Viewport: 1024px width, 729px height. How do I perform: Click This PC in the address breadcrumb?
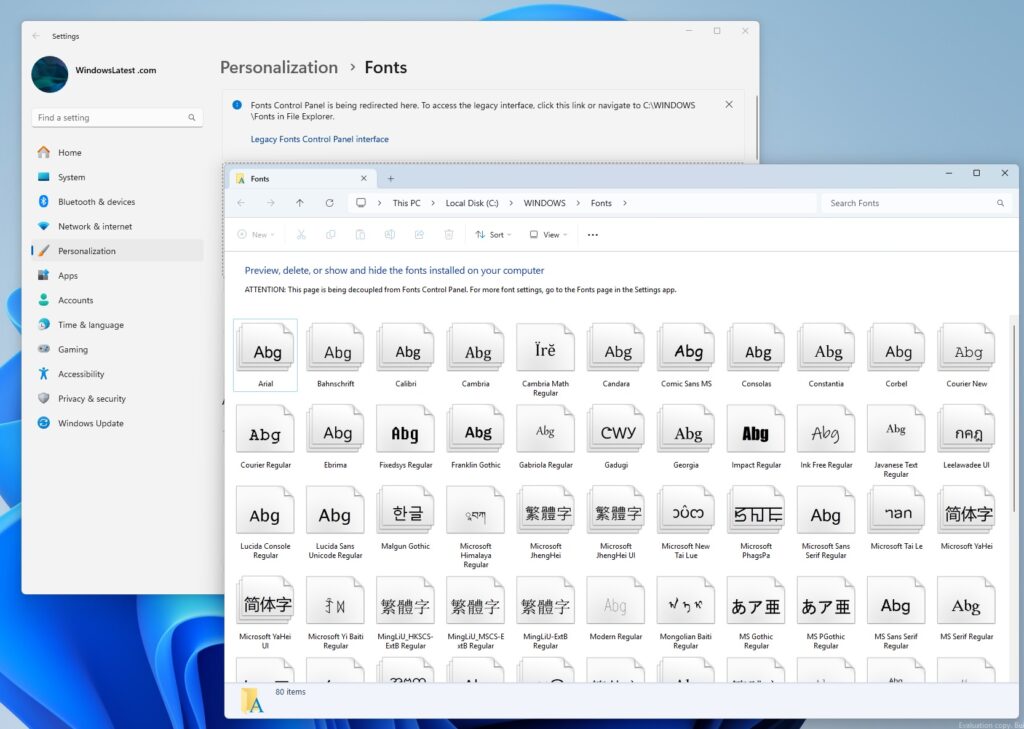click(408, 203)
